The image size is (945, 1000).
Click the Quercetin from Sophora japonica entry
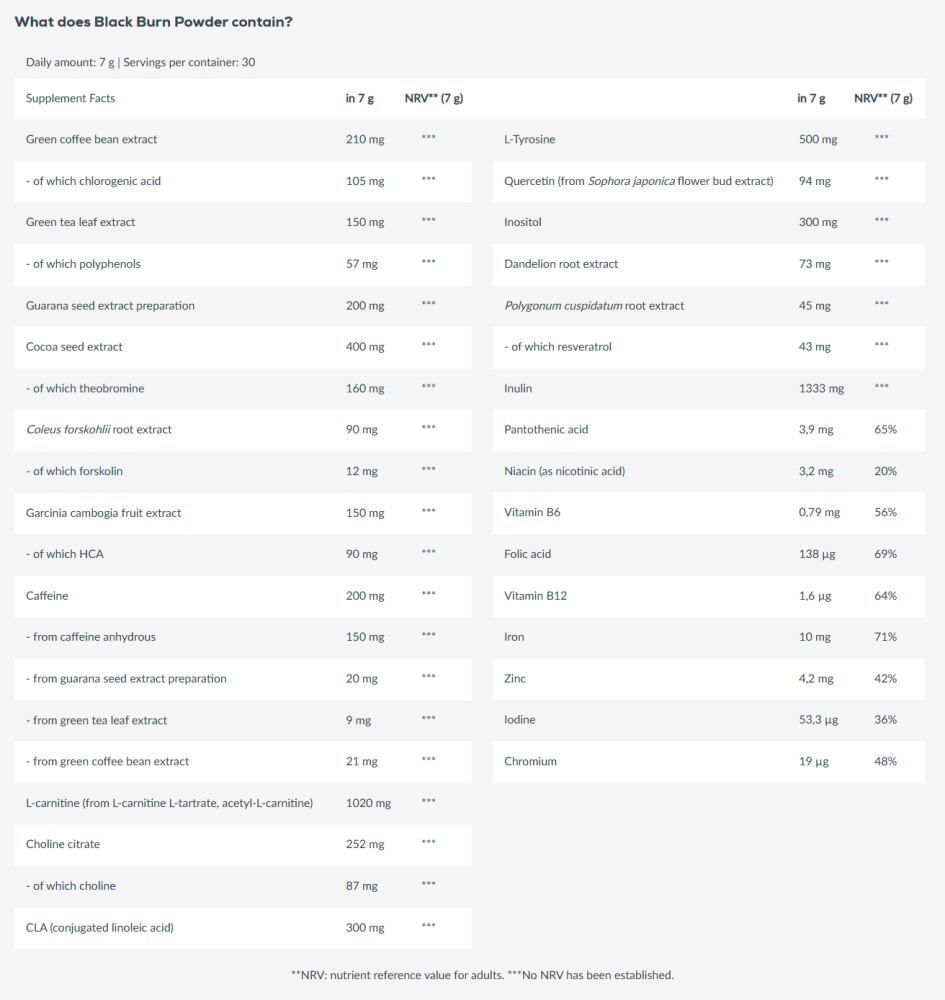point(638,181)
